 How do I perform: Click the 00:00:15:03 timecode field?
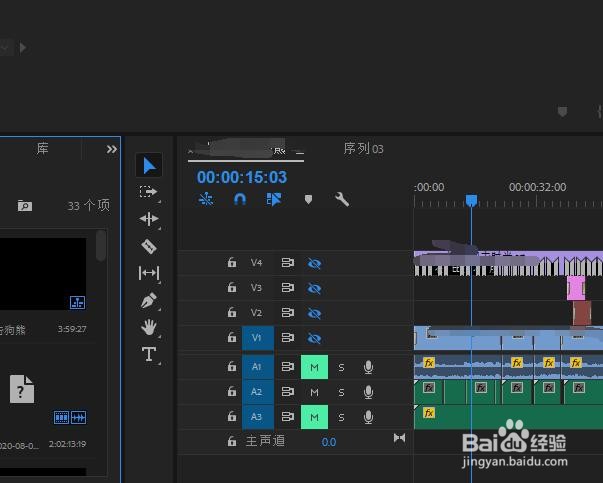click(x=242, y=177)
